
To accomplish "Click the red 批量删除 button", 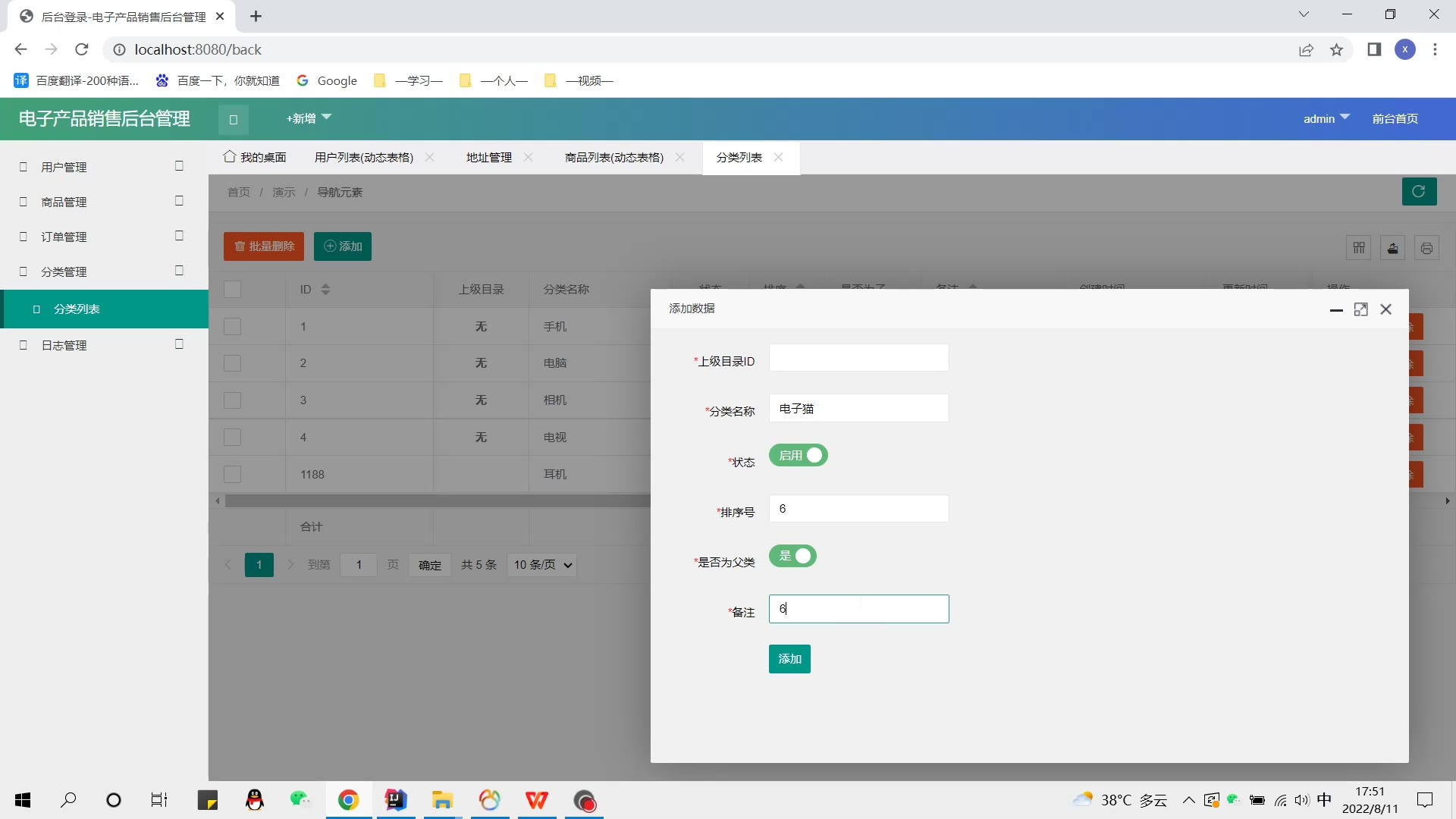I will pyautogui.click(x=264, y=246).
